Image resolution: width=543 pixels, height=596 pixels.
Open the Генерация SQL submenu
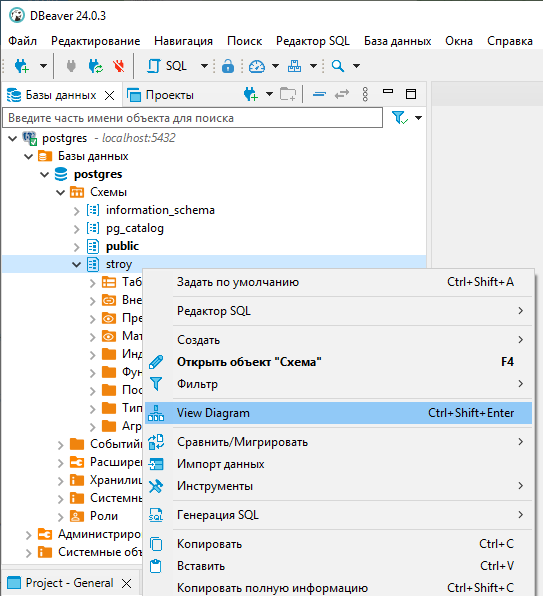pyautogui.click(x=338, y=515)
